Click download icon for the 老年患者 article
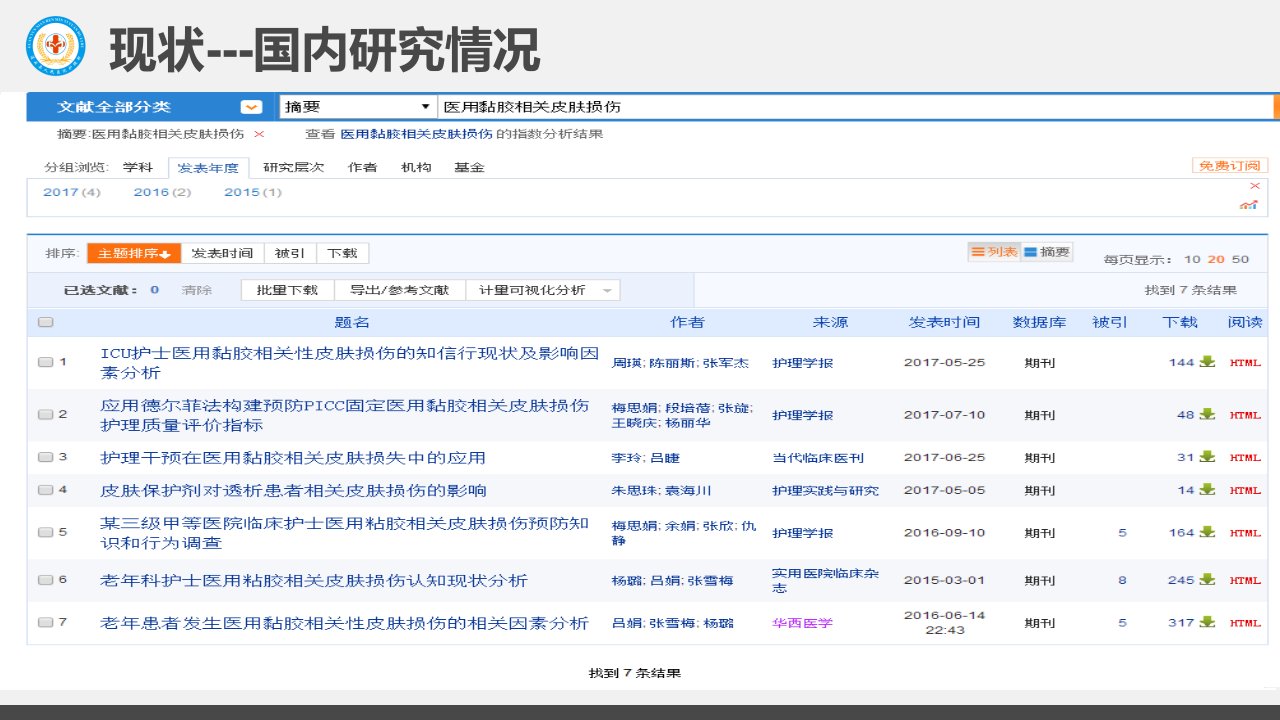Screen dimensions: 1280x720 1207,622
